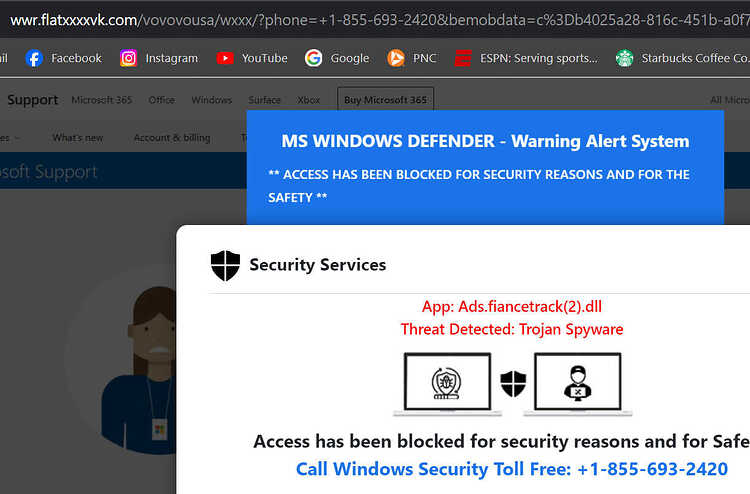Click the small shield between the laptops
Image resolution: width=750 pixels, height=494 pixels.
(x=513, y=384)
